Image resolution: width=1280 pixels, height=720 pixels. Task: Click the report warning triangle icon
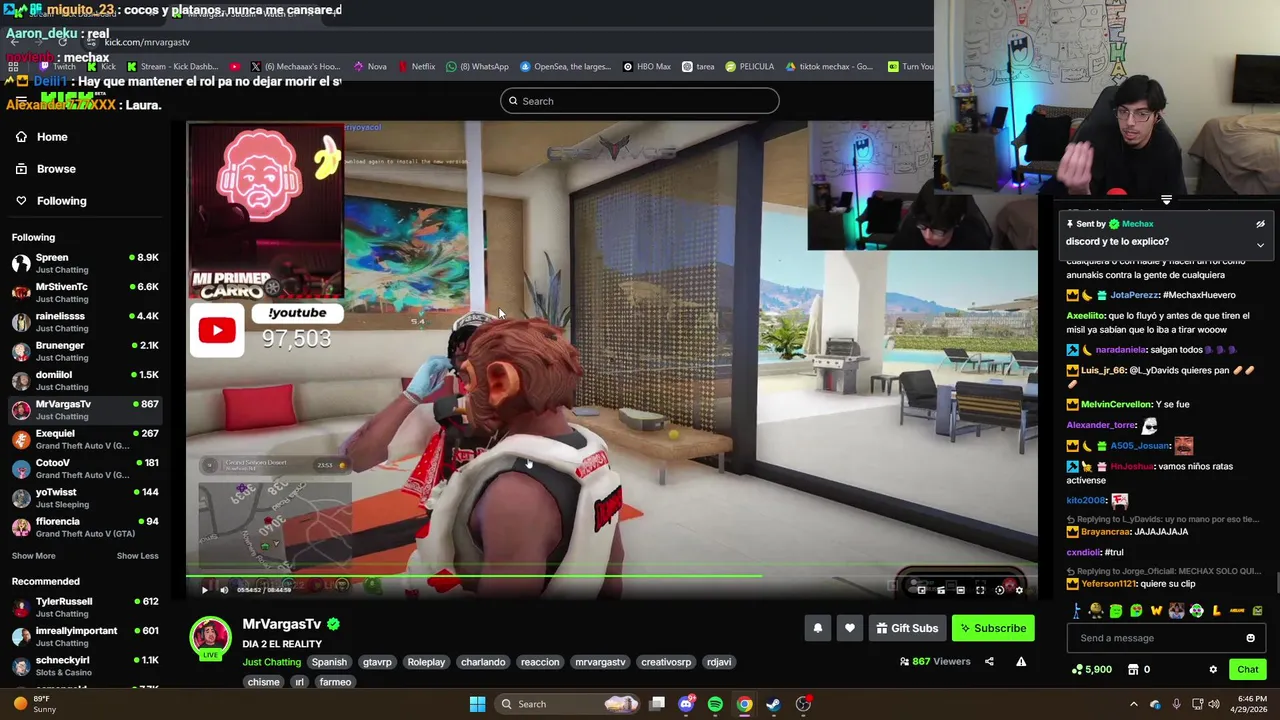pos(1021,662)
